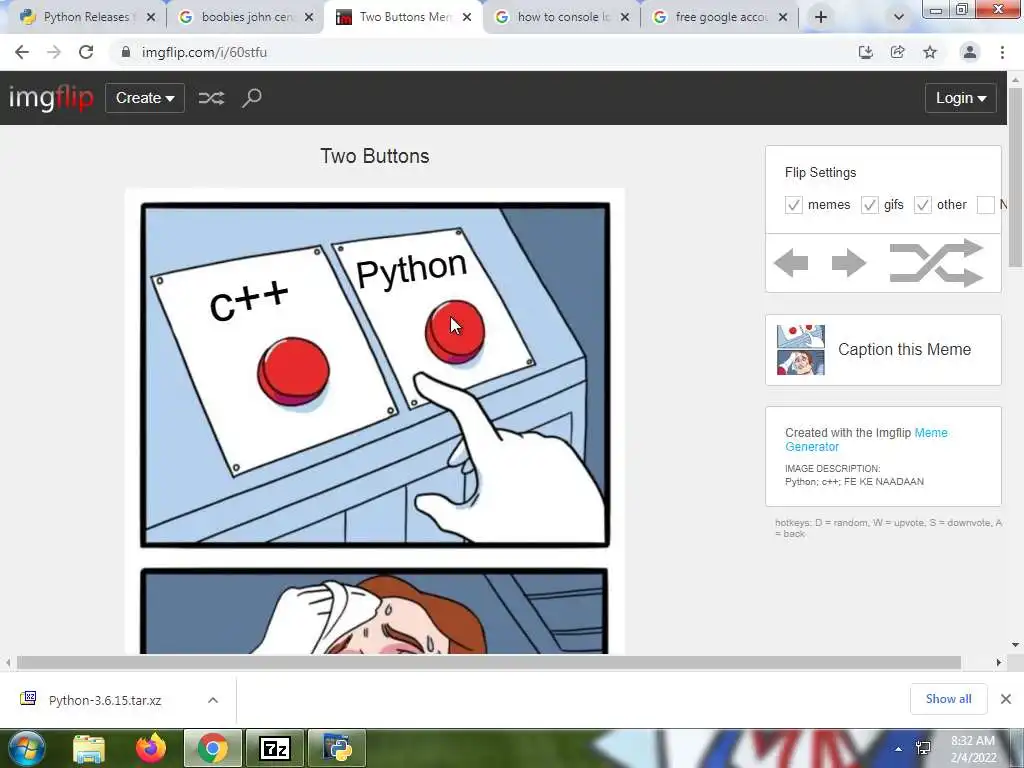Click the Two Buttons template thumbnail
This screenshot has width=1024, height=768.
(801, 350)
